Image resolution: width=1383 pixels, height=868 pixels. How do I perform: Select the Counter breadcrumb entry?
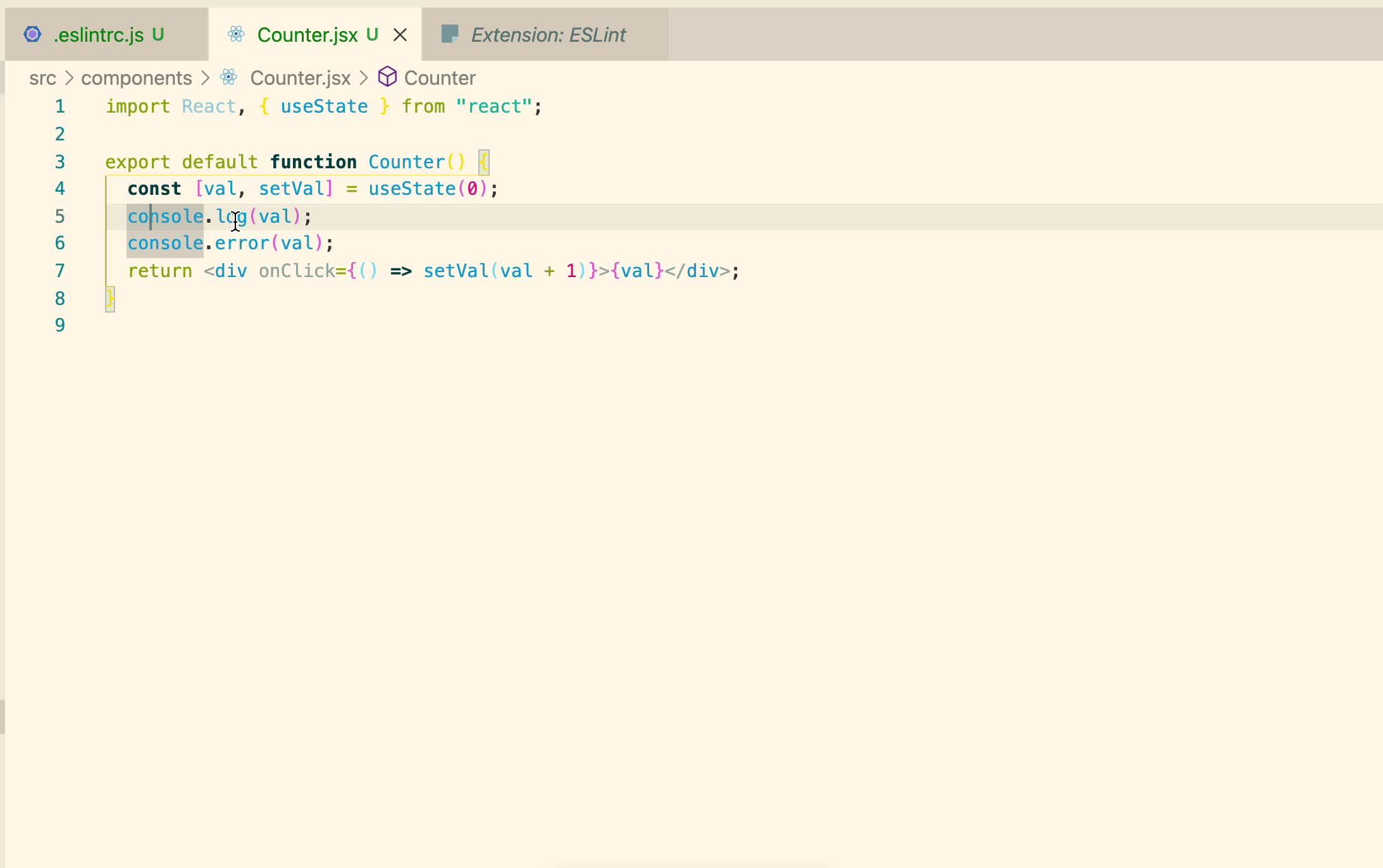click(x=439, y=77)
